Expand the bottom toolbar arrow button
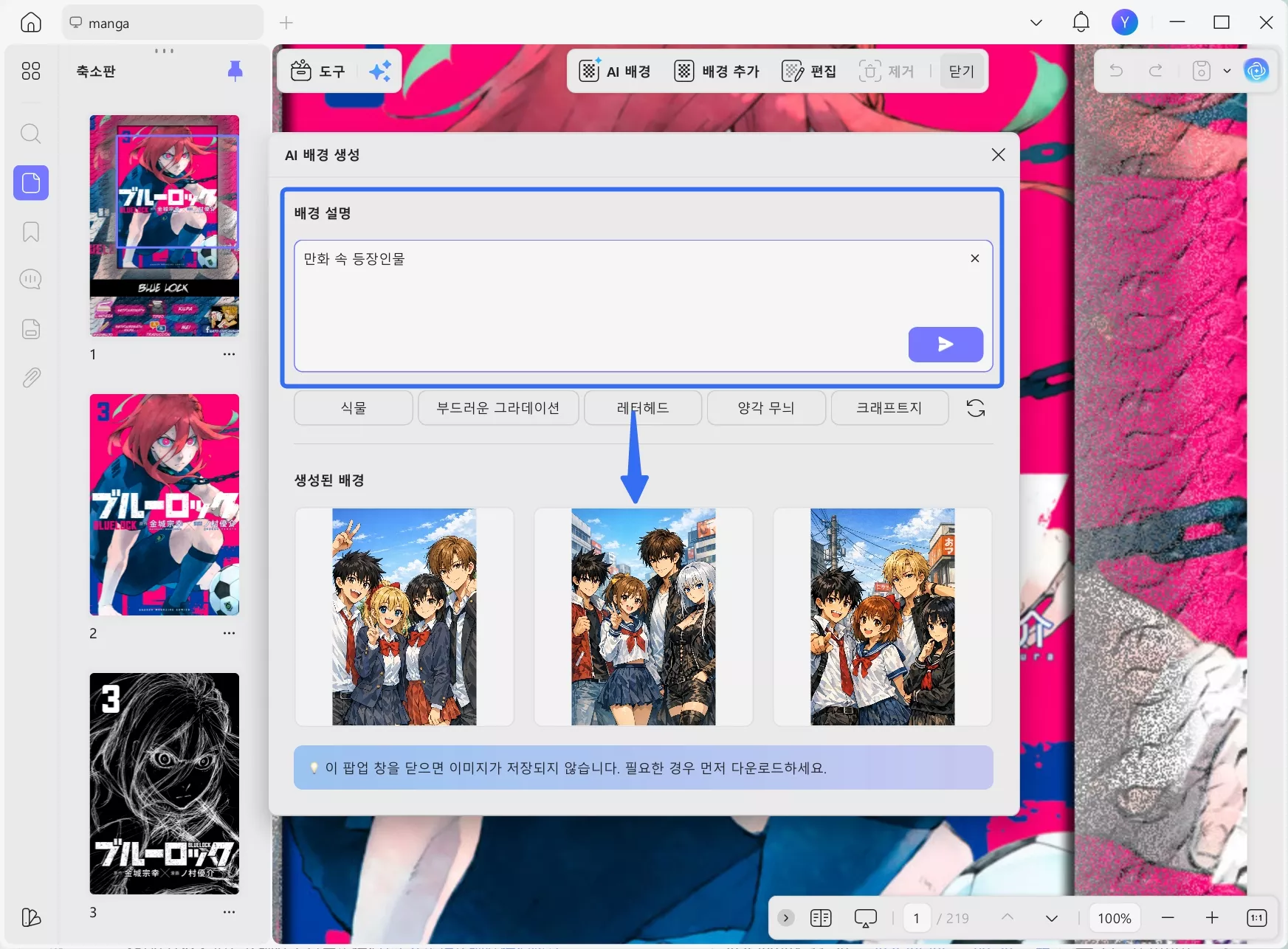The image size is (1288, 949). click(786, 918)
